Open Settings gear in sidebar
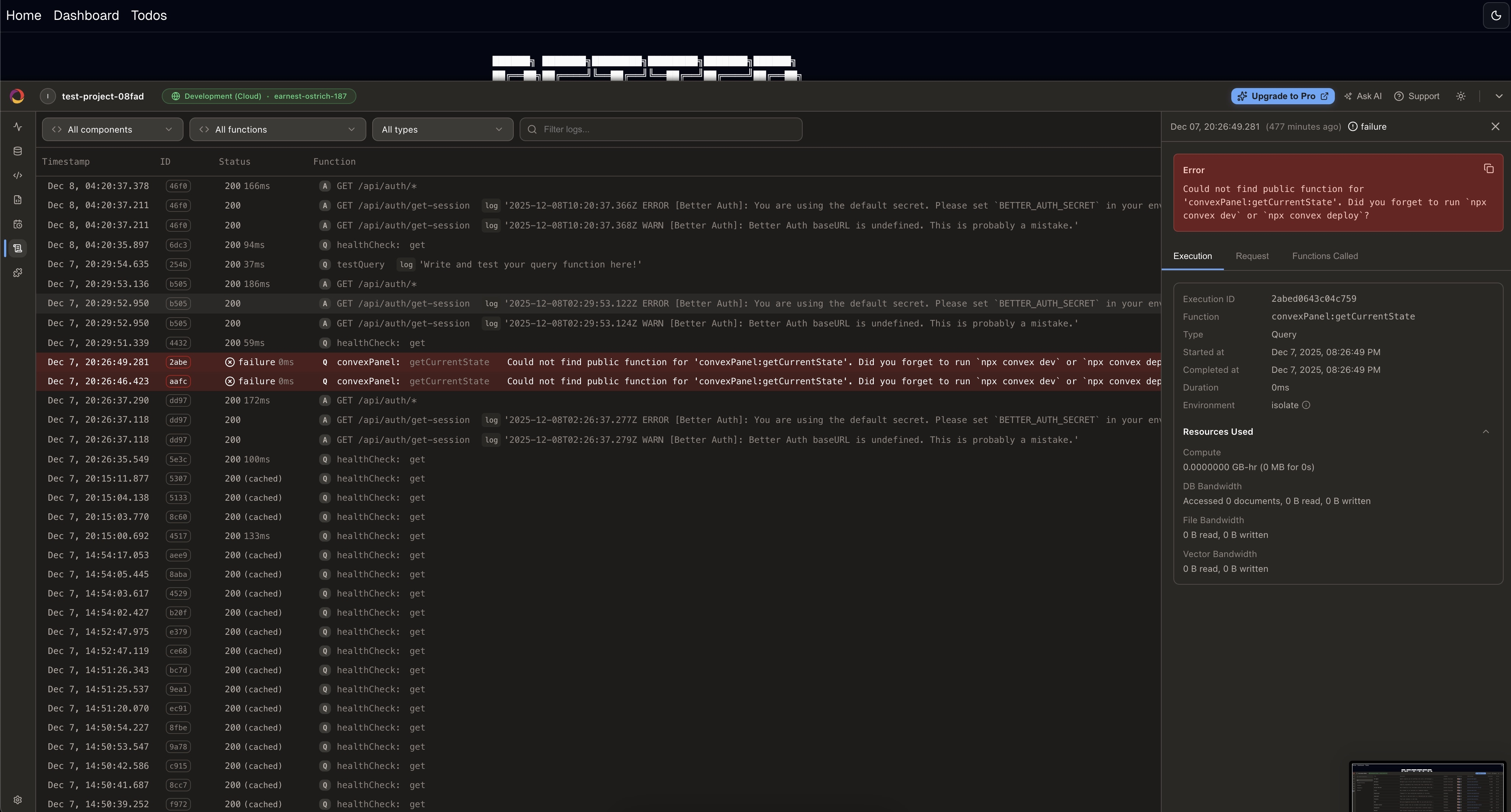This screenshot has width=1511, height=812. pyautogui.click(x=18, y=800)
